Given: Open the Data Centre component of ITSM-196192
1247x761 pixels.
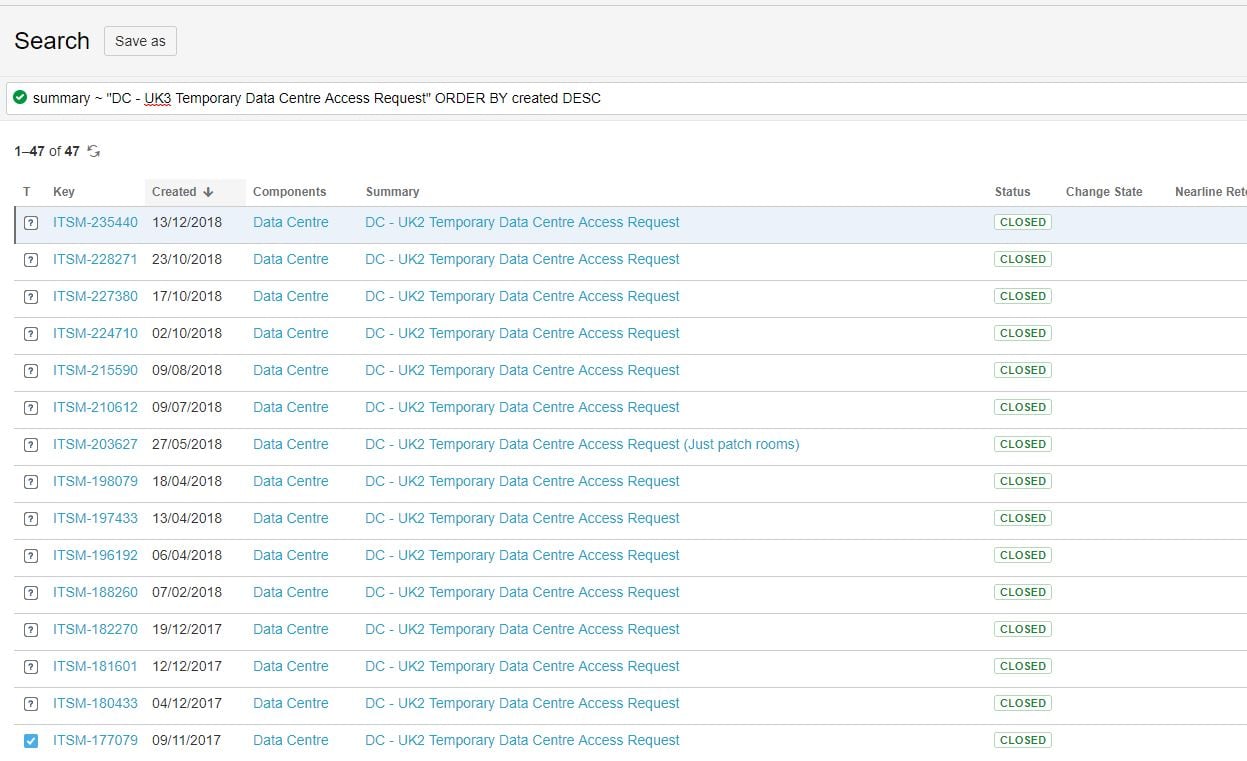Looking at the screenshot, I should coord(291,555).
